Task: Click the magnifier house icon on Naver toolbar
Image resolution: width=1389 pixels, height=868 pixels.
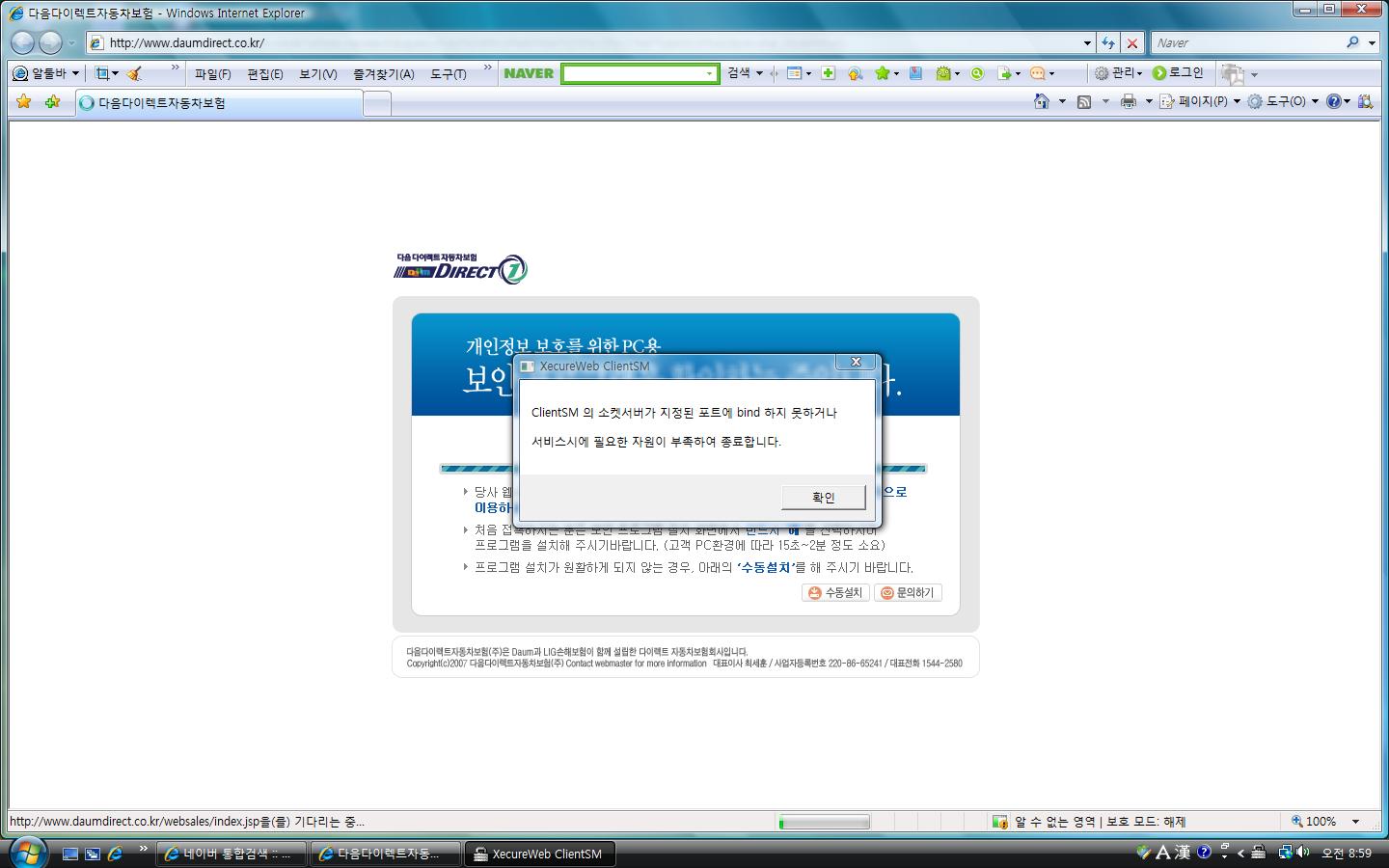Action: pos(855,73)
